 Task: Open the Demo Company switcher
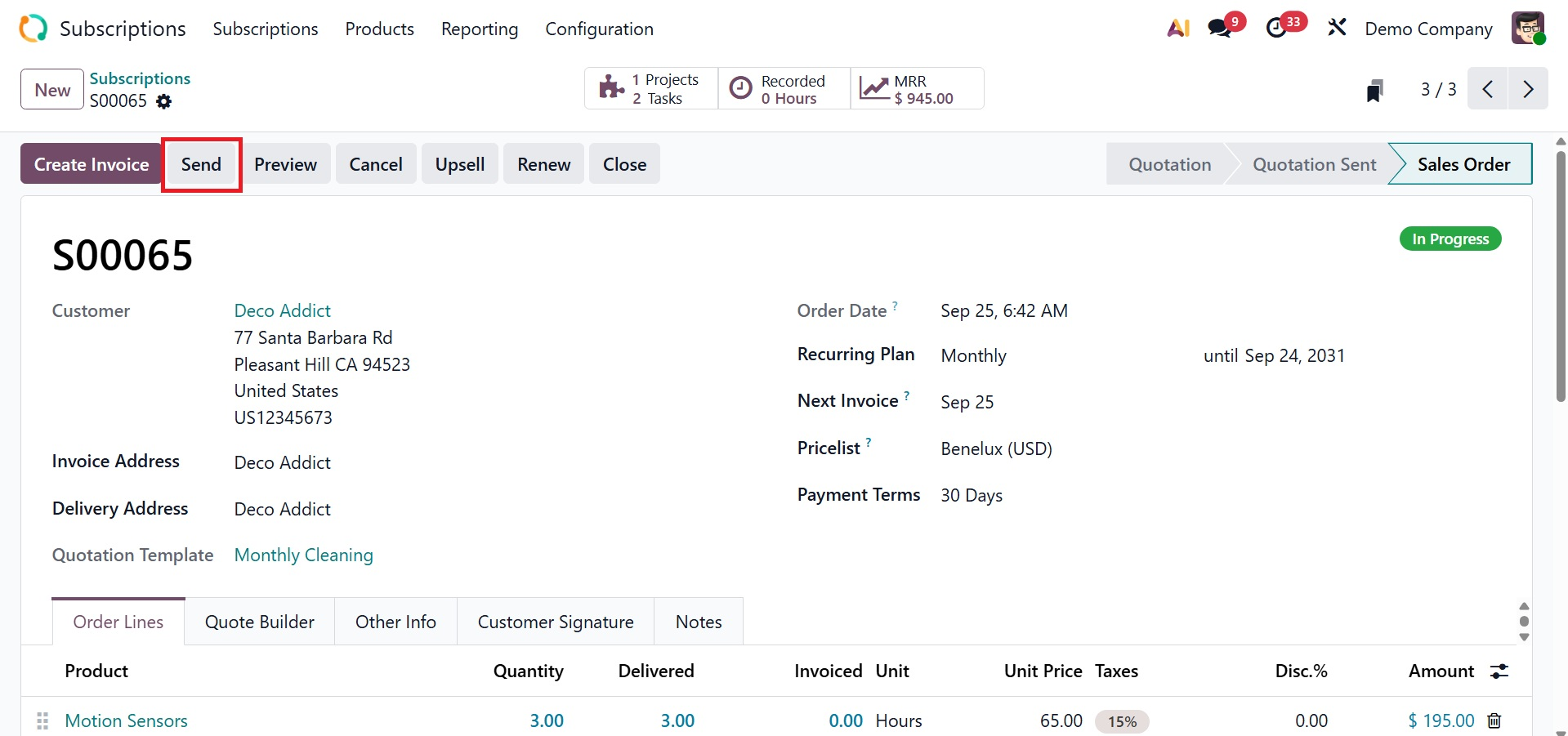pos(1428,29)
